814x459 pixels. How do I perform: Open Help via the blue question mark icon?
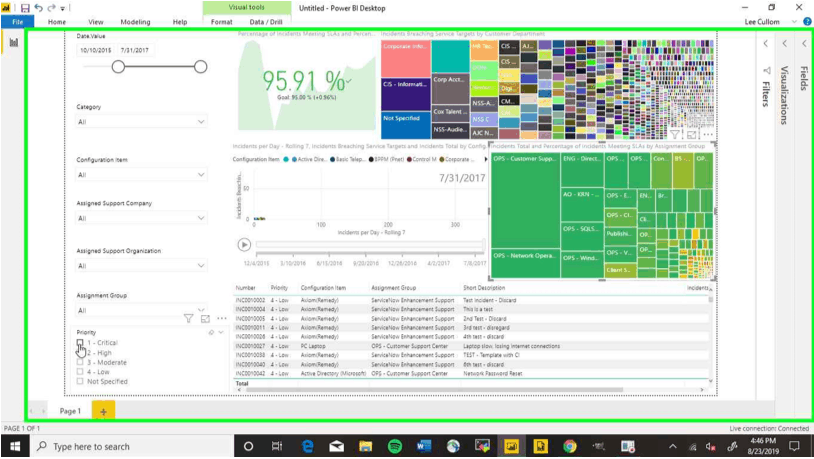807,22
